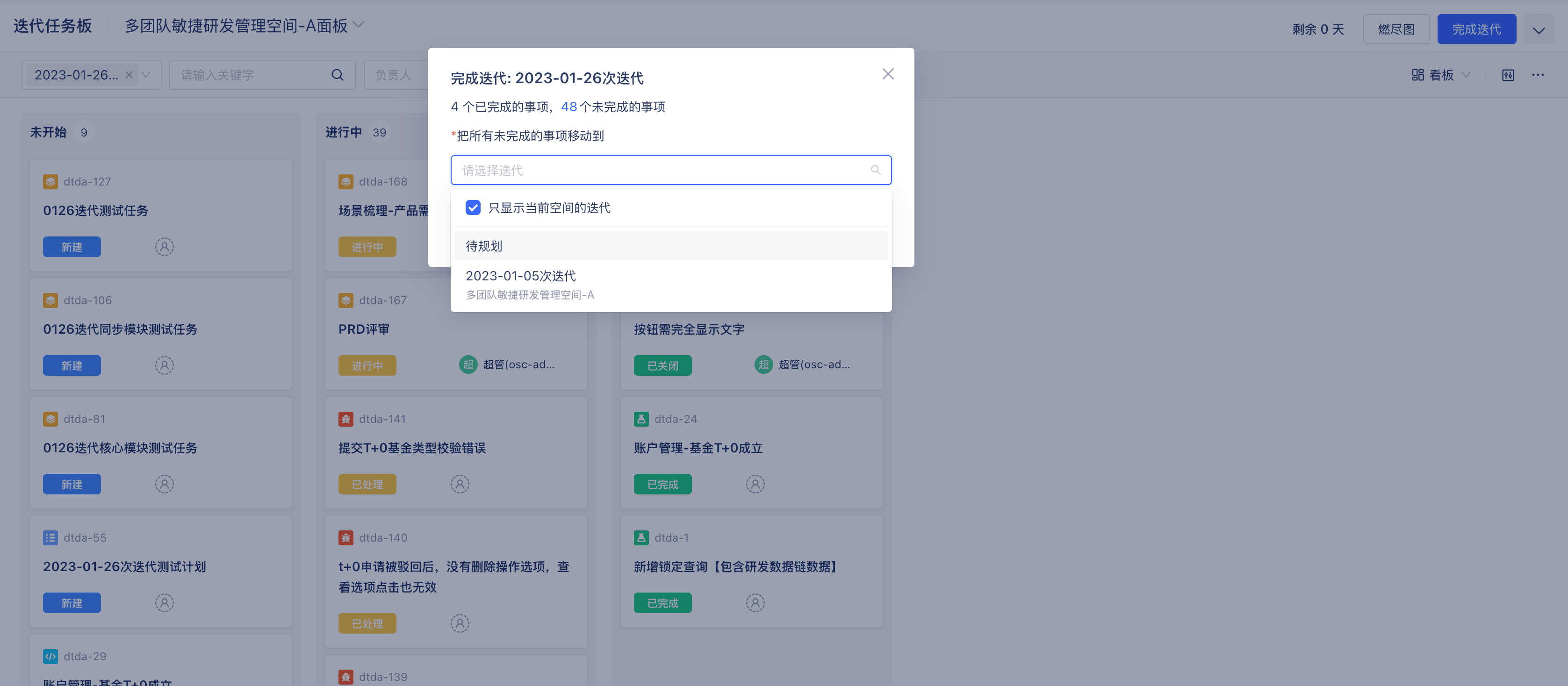Open card dtda-127 task icon

pos(50,181)
